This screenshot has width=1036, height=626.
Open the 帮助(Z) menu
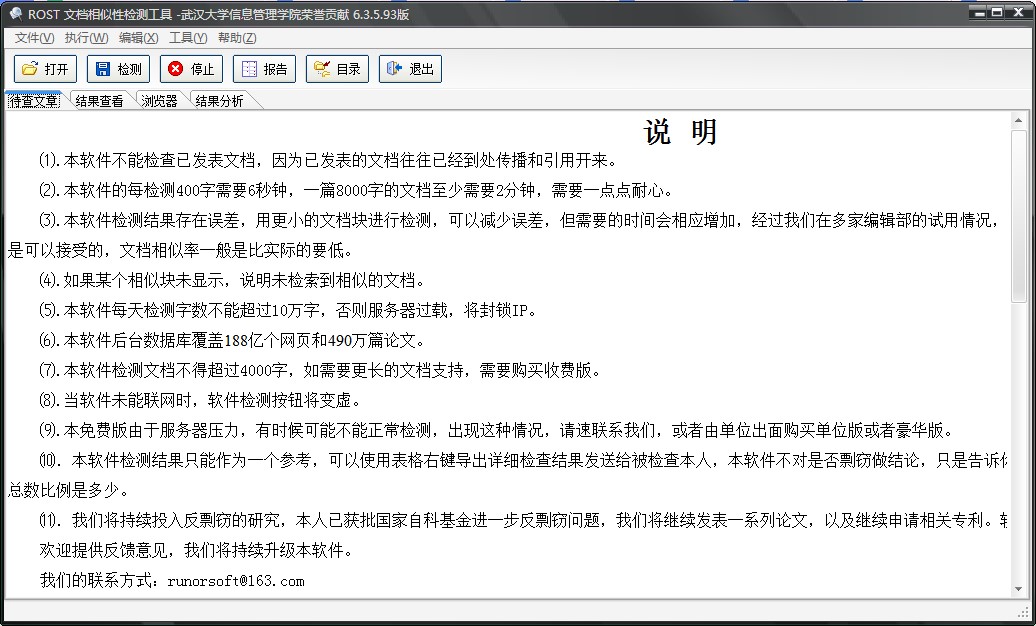click(237, 38)
